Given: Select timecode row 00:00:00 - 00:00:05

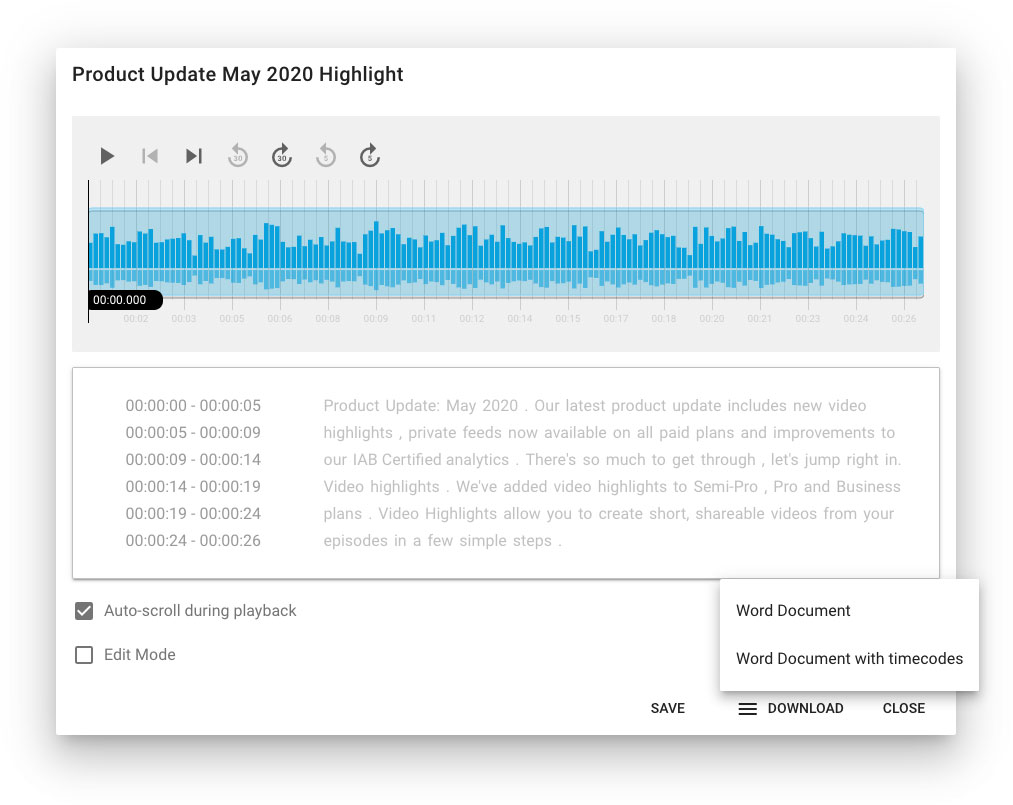Looking at the screenshot, I should pos(193,406).
